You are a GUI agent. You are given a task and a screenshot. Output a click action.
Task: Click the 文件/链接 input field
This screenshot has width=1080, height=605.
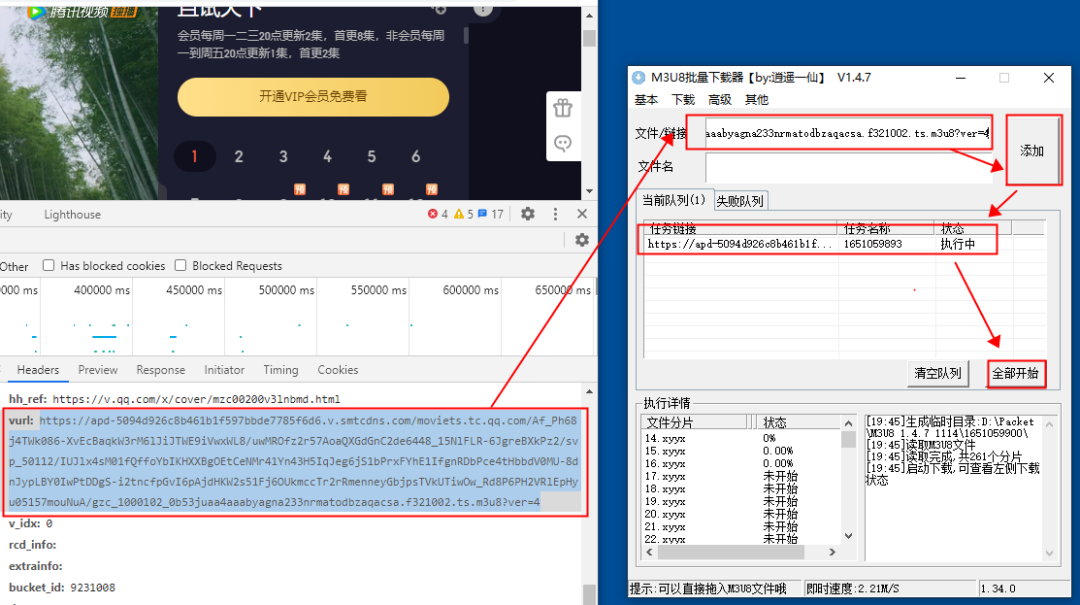point(847,133)
